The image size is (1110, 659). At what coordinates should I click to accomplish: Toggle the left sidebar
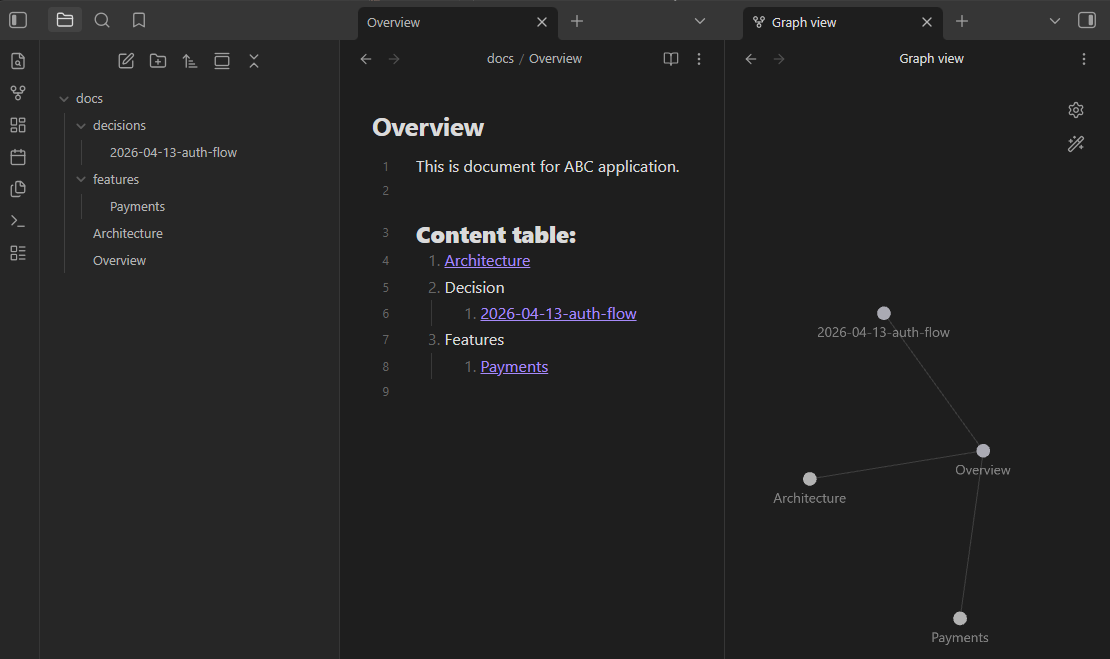tap(18, 21)
